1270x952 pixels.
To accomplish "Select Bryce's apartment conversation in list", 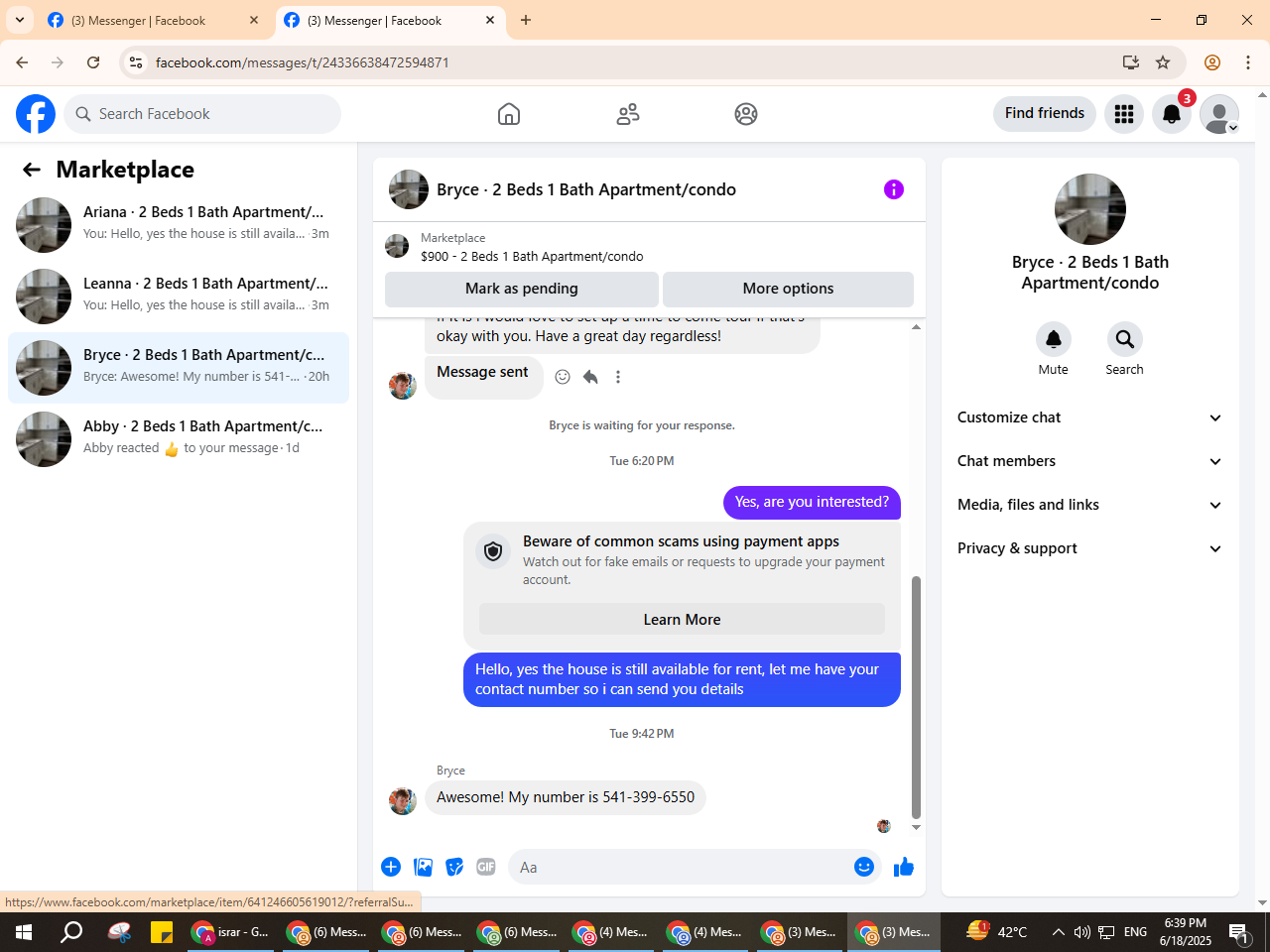I will 179,368.
